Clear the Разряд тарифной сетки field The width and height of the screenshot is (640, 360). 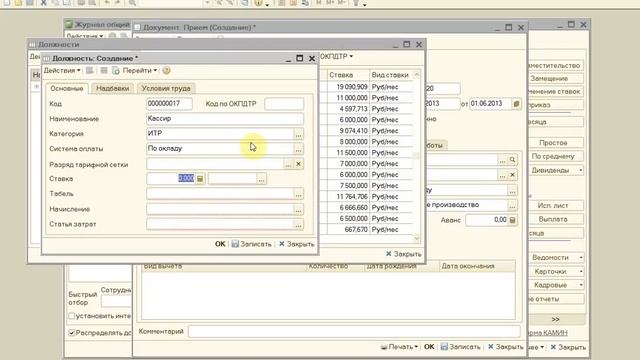298,164
